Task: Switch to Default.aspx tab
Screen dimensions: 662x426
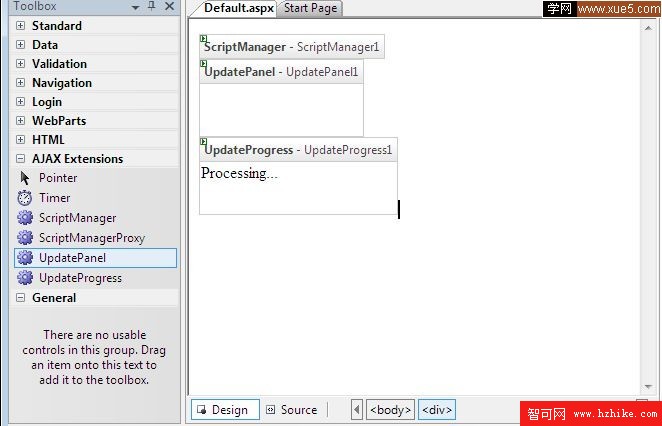Action: pos(239,8)
